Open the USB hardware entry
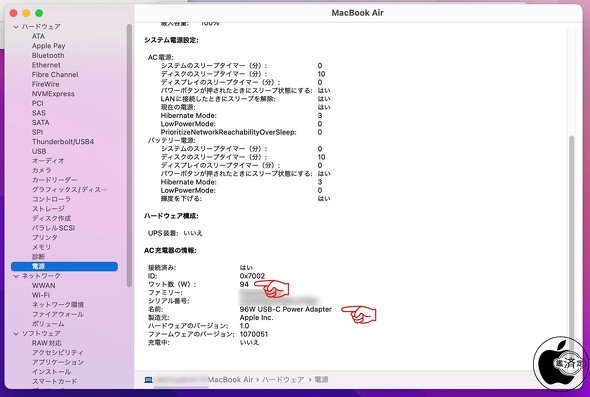Screen dimensions: 590x397 (x=39, y=151)
